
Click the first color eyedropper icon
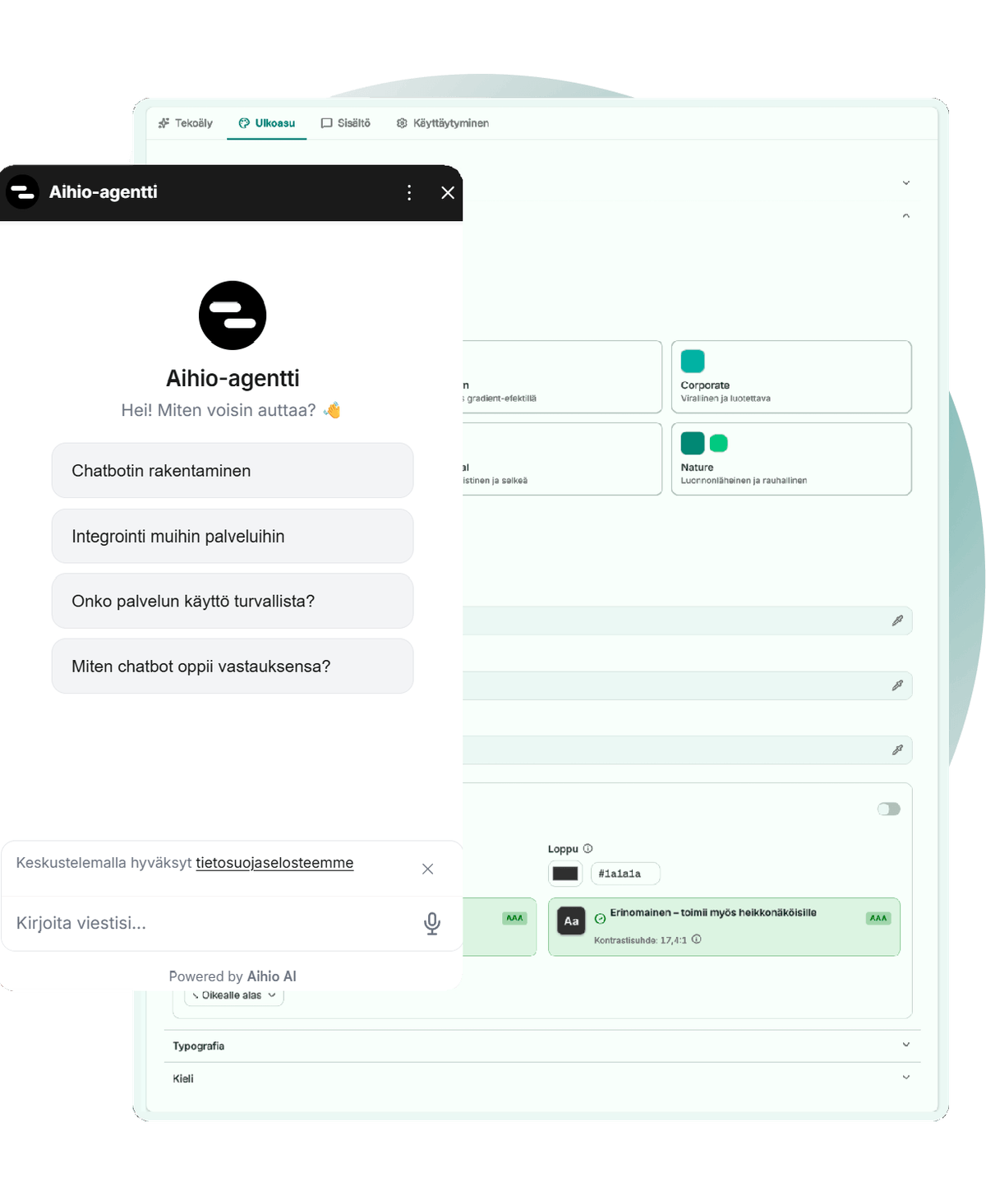click(x=897, y=620)
